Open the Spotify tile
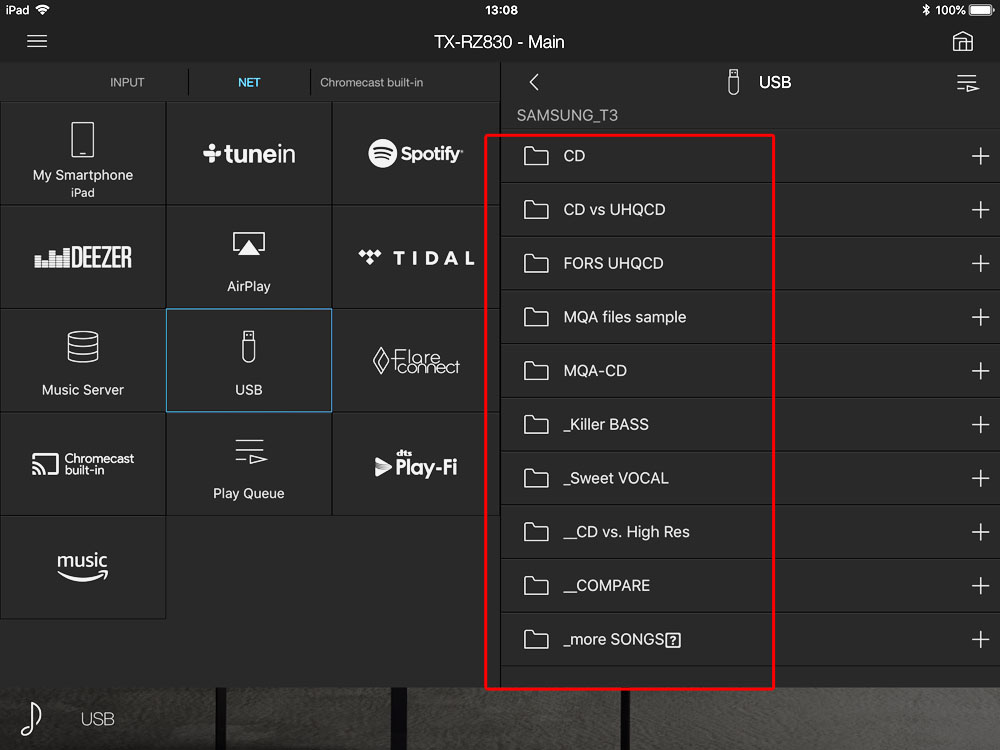 pyautogui.click(x=415, y=154)
